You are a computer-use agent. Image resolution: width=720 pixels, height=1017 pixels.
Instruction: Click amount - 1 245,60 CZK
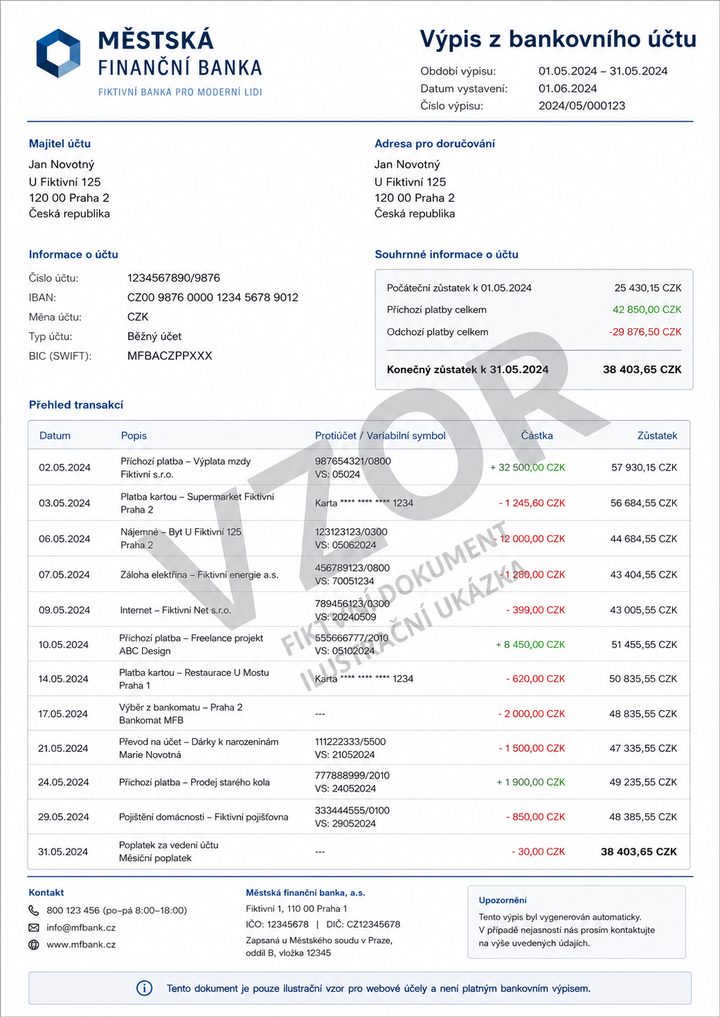532,503
